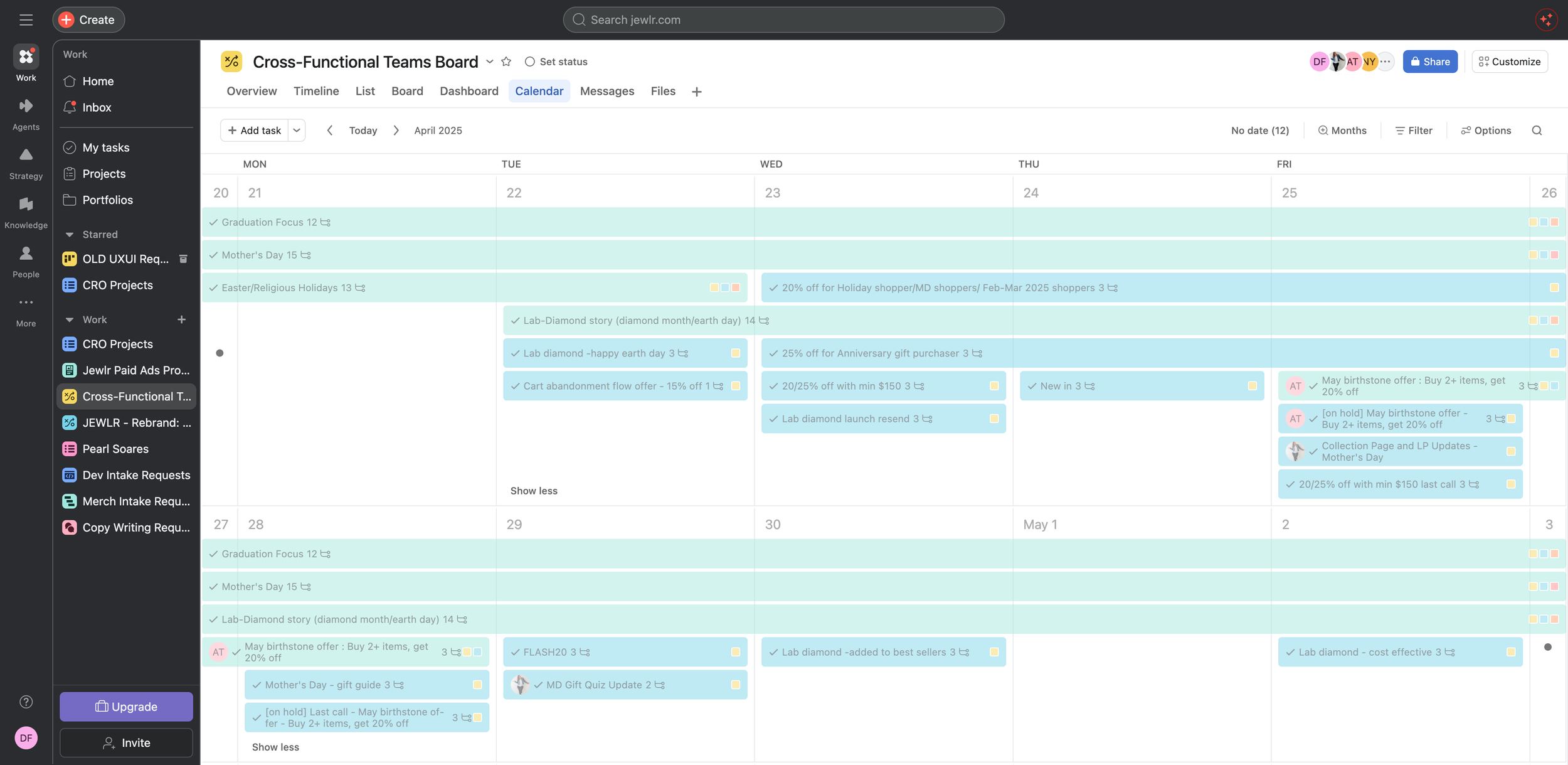Star the Cross-Functional Teams Board project

click(x=506, y=62)
